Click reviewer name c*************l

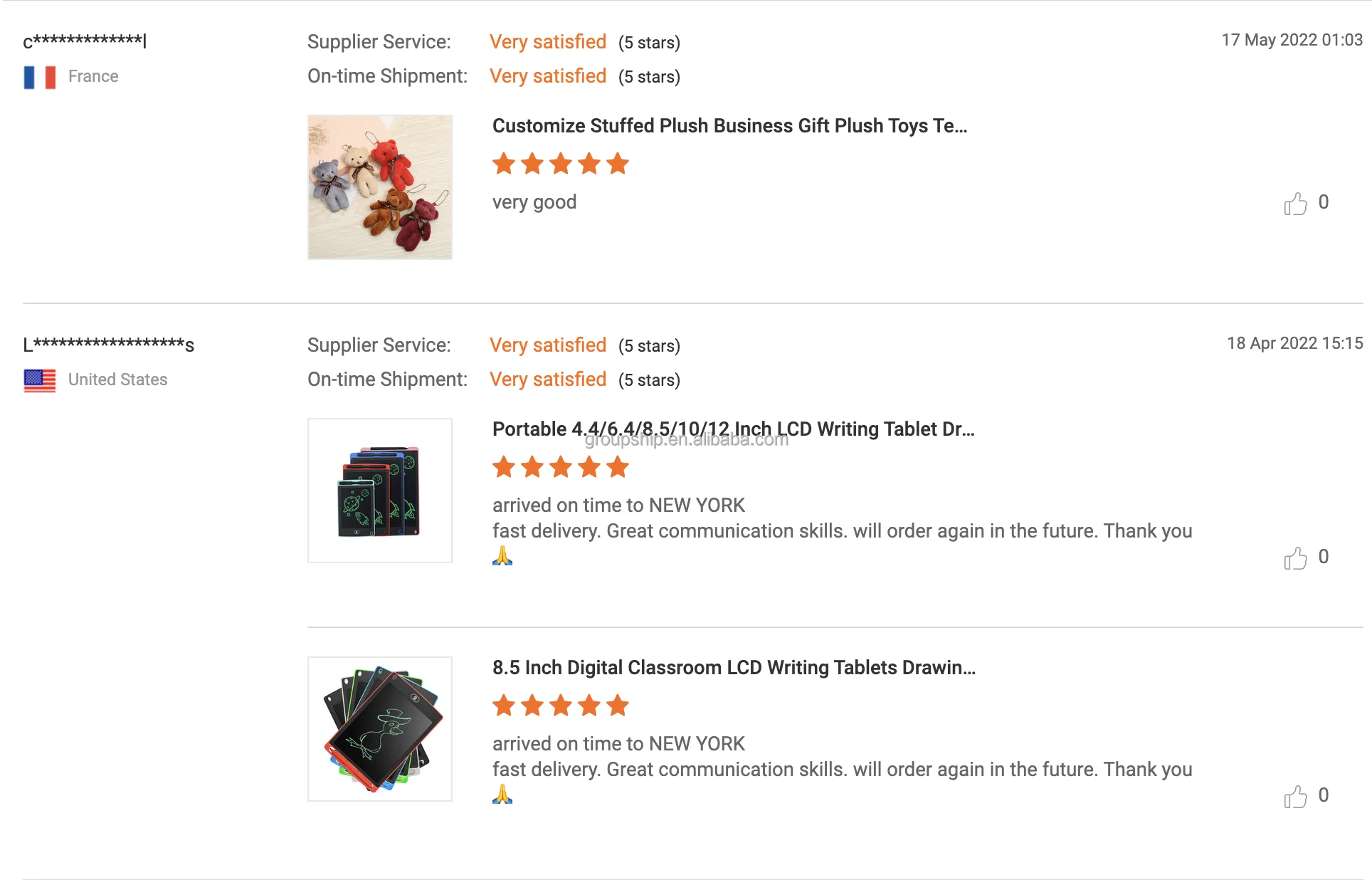85,41
